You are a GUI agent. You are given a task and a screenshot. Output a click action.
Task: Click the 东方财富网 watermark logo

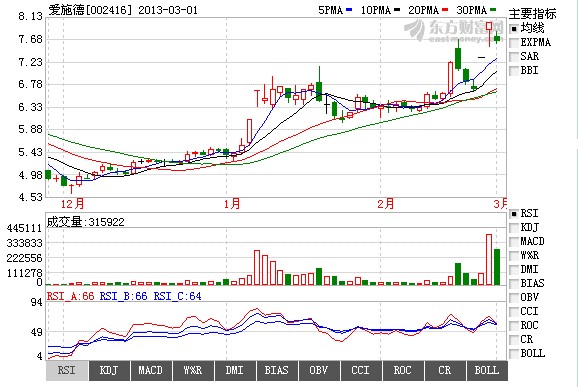click(453, 30)
